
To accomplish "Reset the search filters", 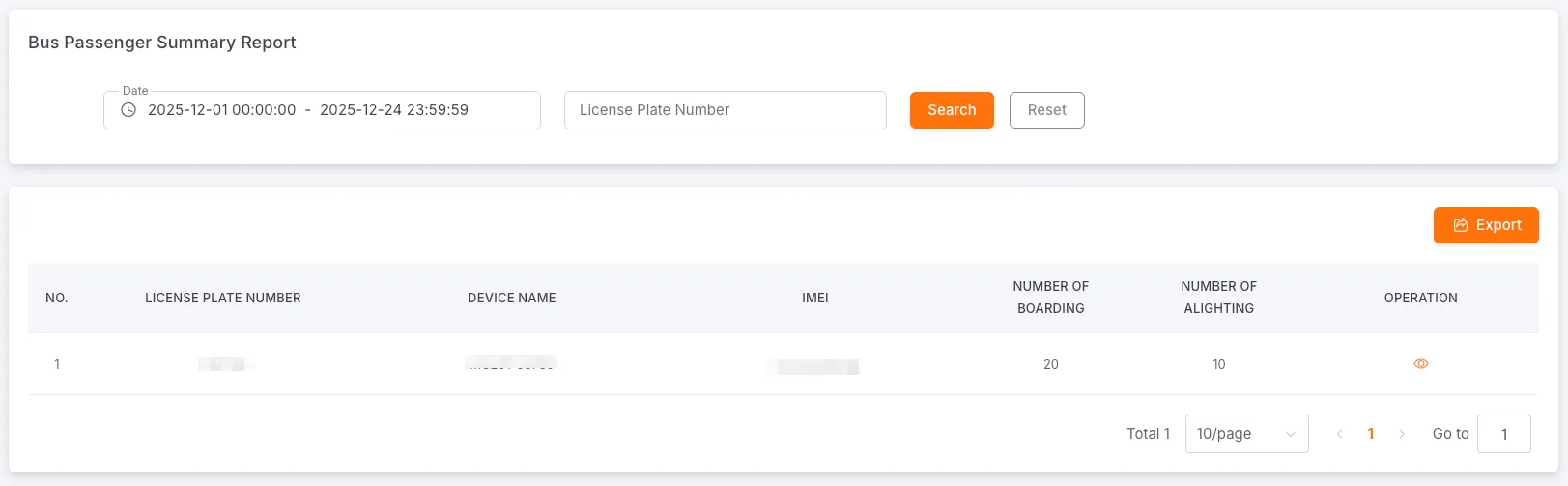I will coord(1046,110).
